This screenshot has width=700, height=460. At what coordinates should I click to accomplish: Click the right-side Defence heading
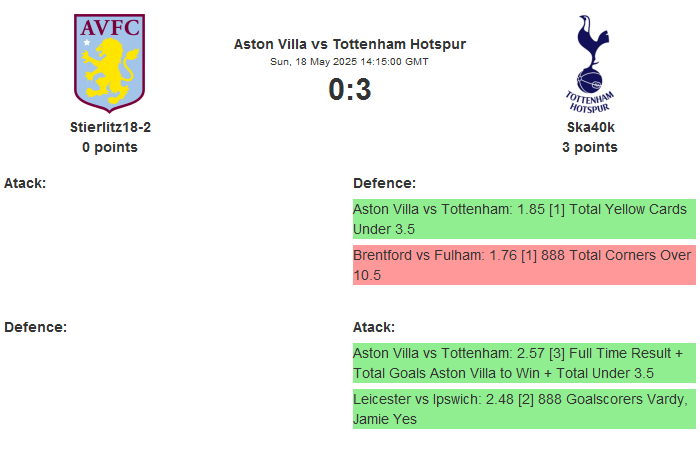(x=384, y=183)
